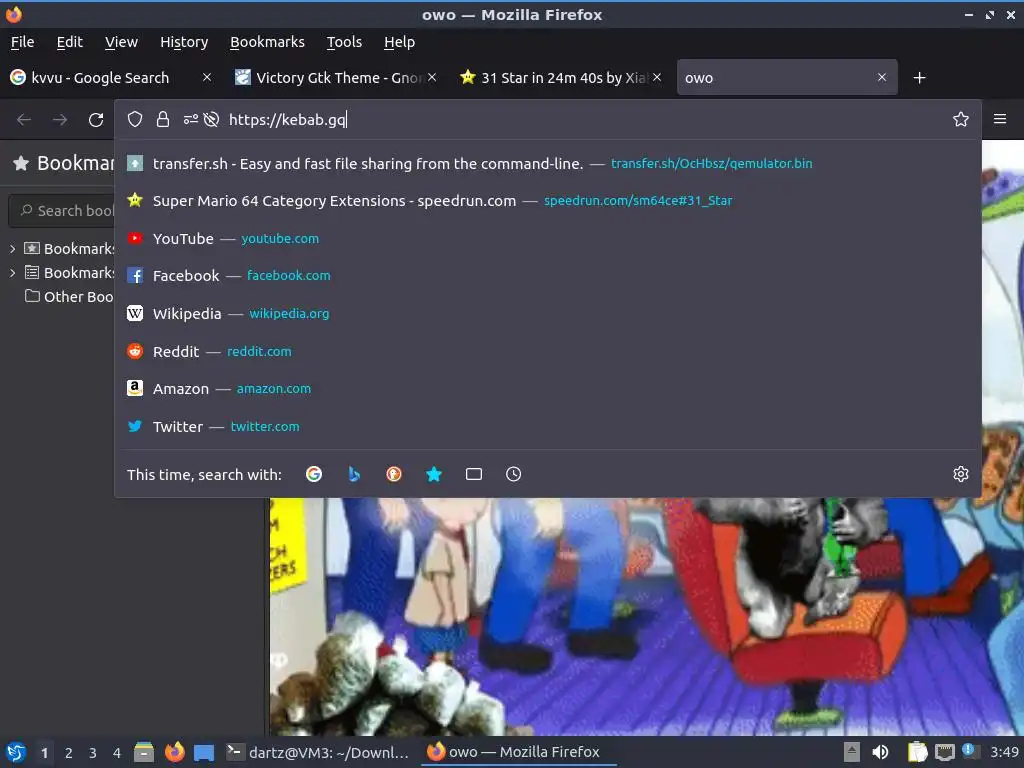This screenshot has width=1024, height=768.
Task: Switch to the dartz@VM3 terminal window
Action: 318,752
